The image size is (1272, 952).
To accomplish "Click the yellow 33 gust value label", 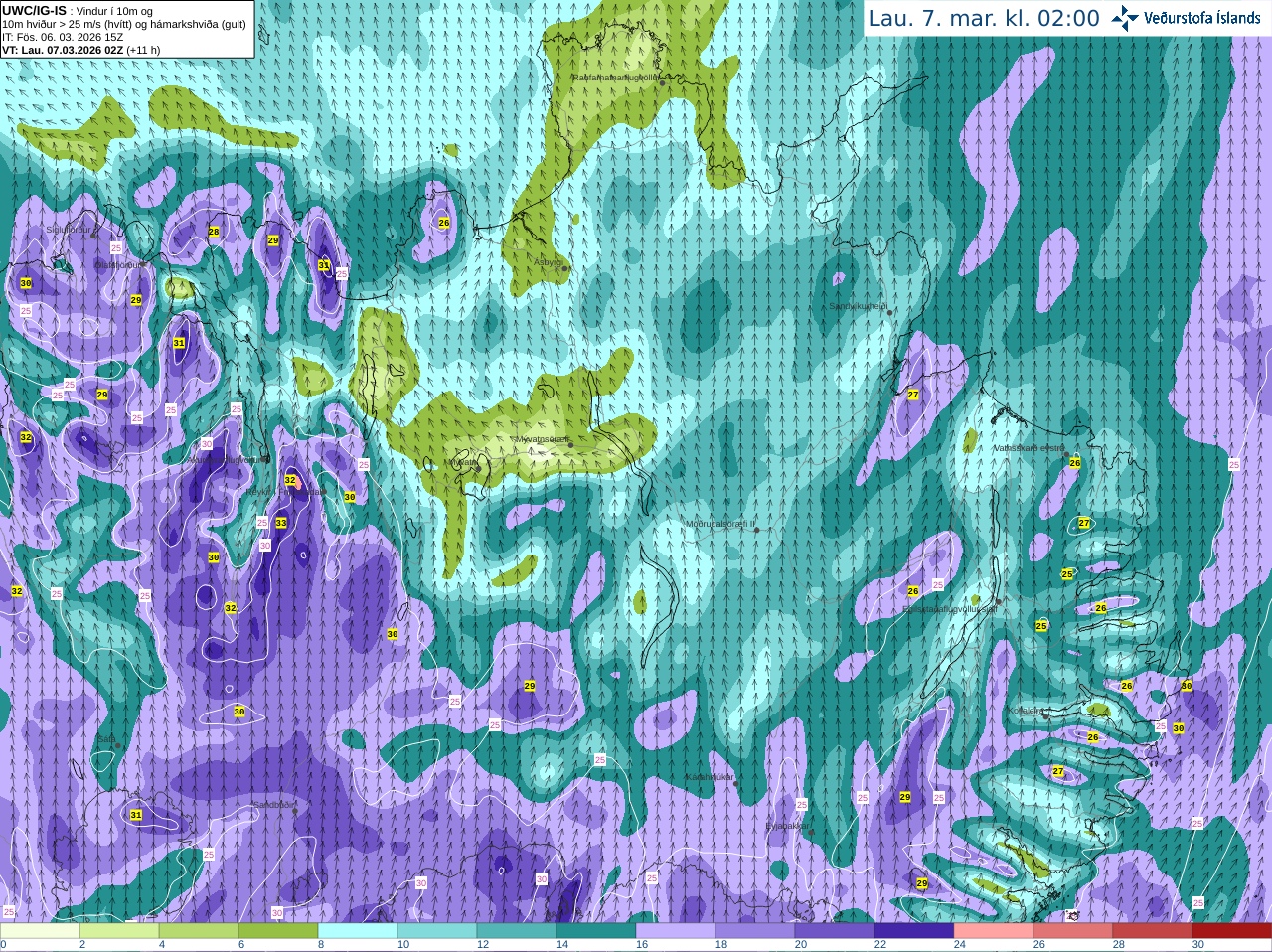I will [281, 523].
